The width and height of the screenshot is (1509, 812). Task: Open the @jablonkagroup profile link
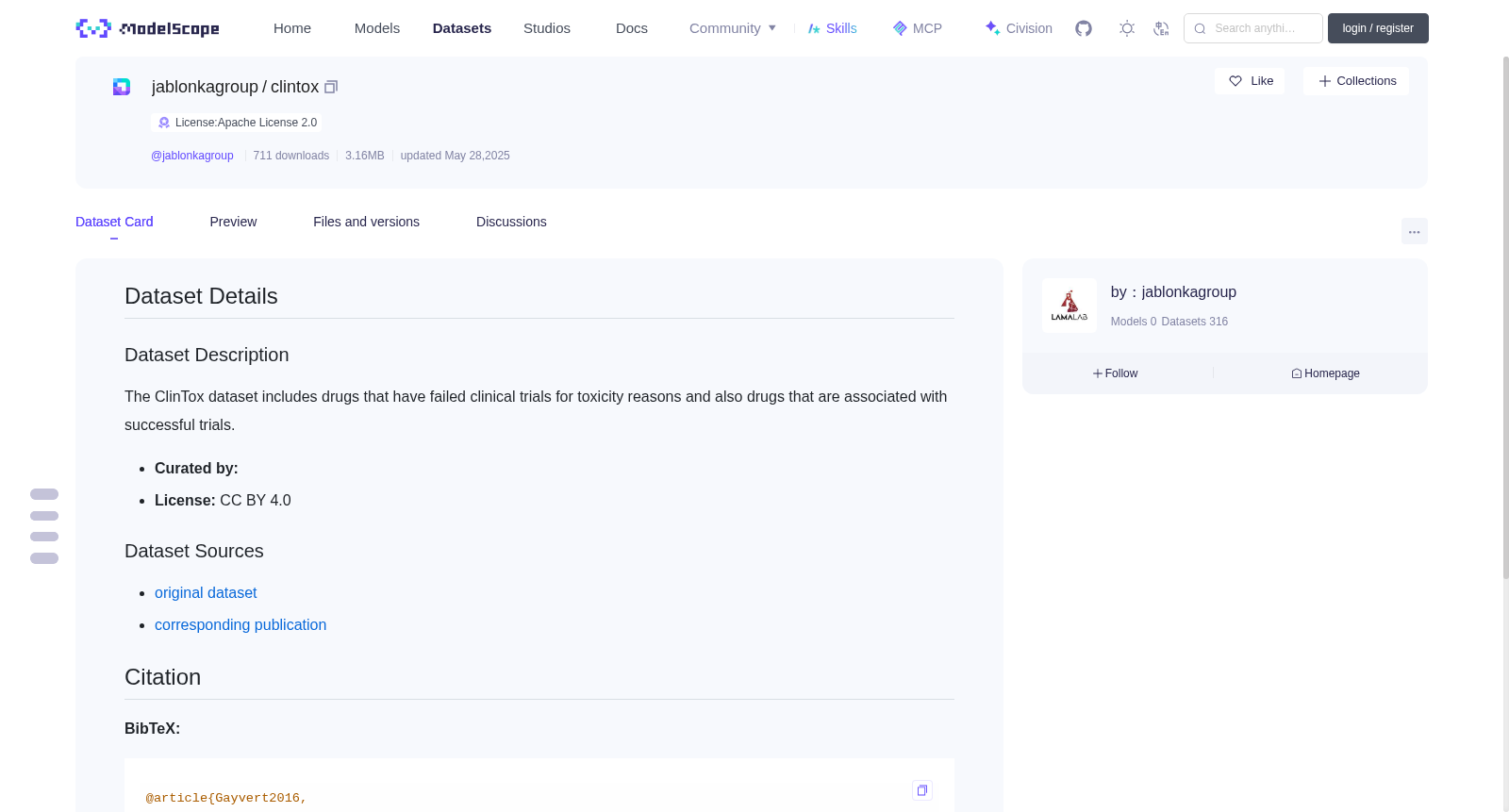(x=192, y=156)
